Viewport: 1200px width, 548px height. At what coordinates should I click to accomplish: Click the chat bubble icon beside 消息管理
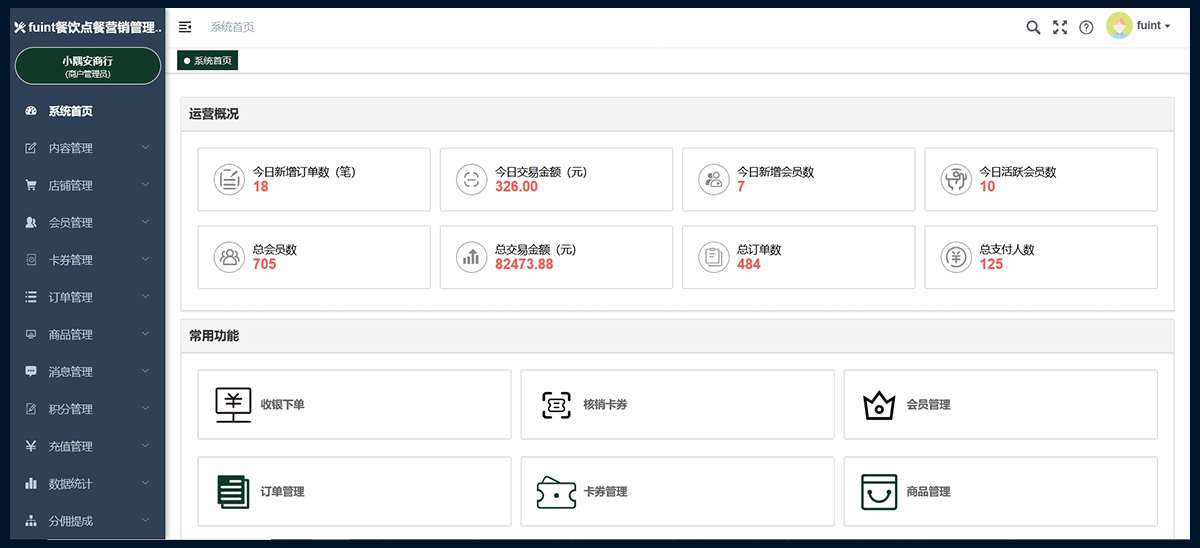30,371
